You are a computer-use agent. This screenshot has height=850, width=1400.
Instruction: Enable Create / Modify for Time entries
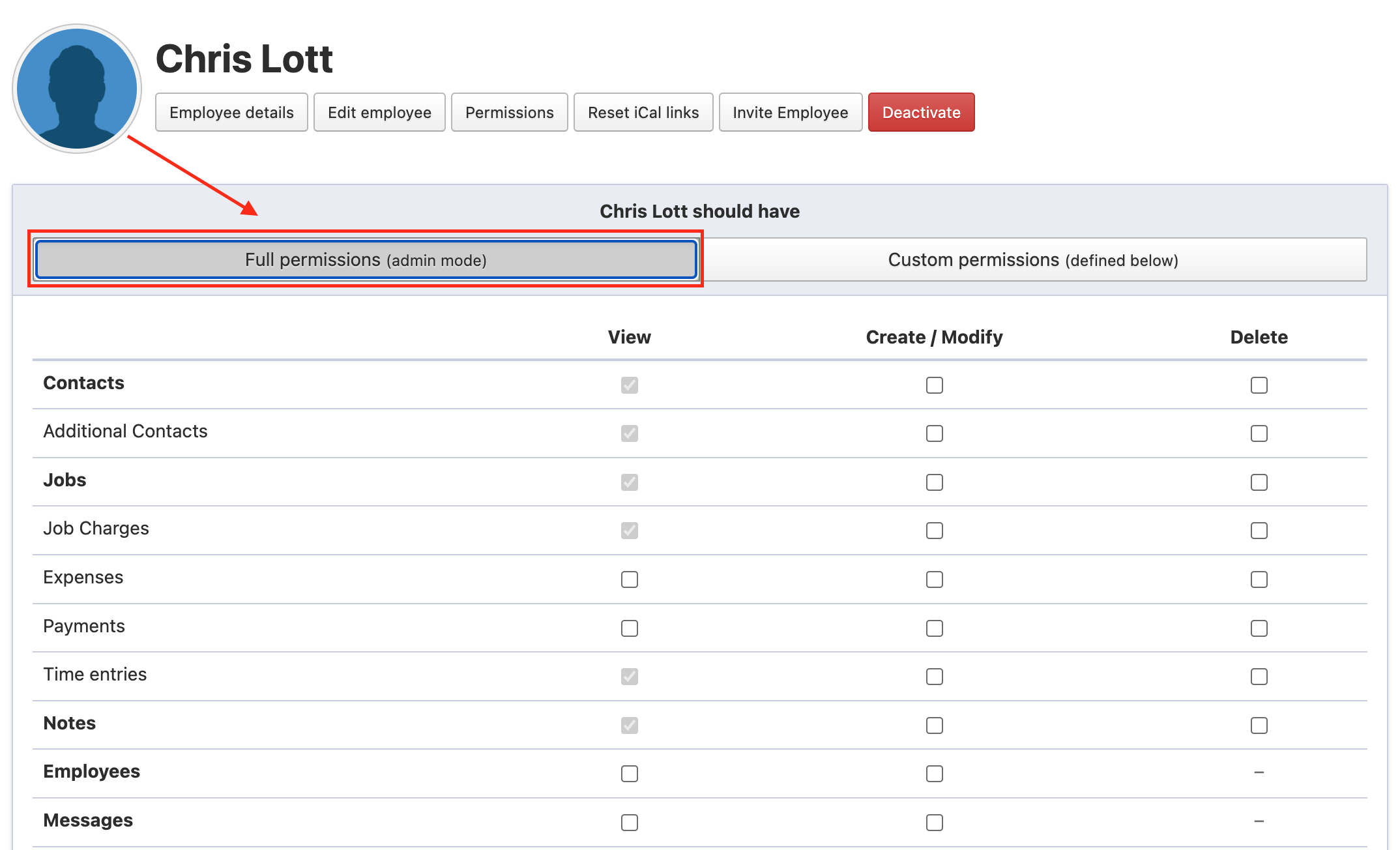click(x=934, y=677)
